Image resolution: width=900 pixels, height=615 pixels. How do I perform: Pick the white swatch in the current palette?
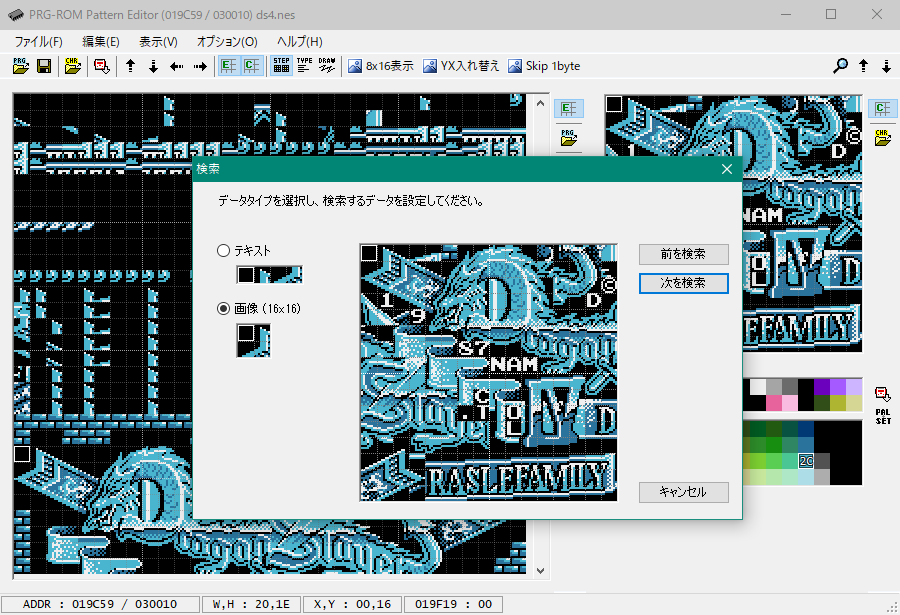pos(758,386)
